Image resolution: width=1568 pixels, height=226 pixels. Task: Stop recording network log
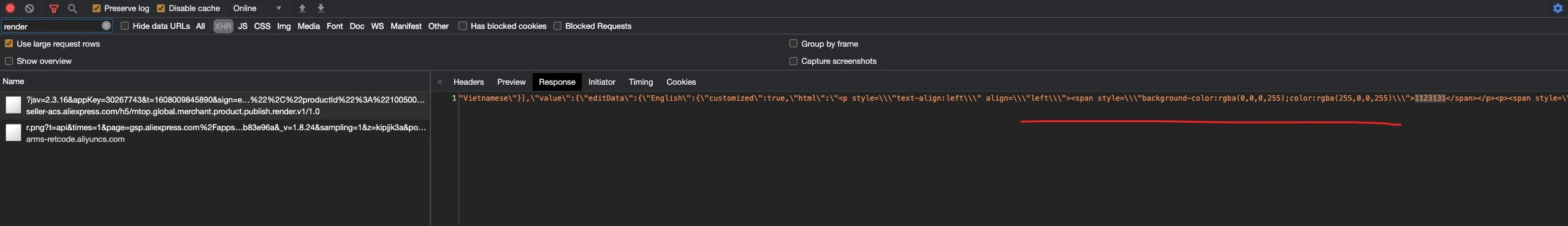(10, 8)
